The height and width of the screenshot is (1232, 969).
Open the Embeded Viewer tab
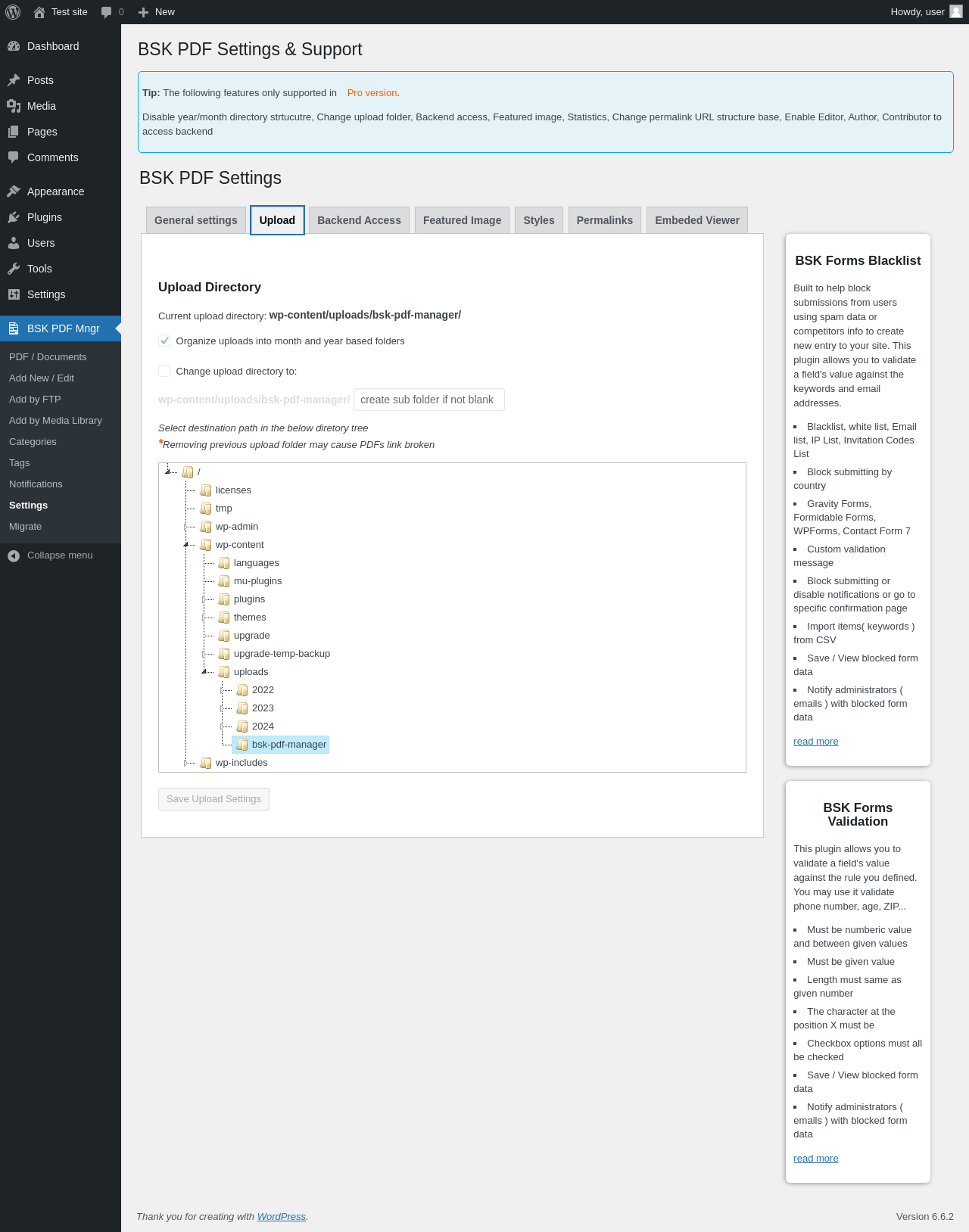point(697,220)
